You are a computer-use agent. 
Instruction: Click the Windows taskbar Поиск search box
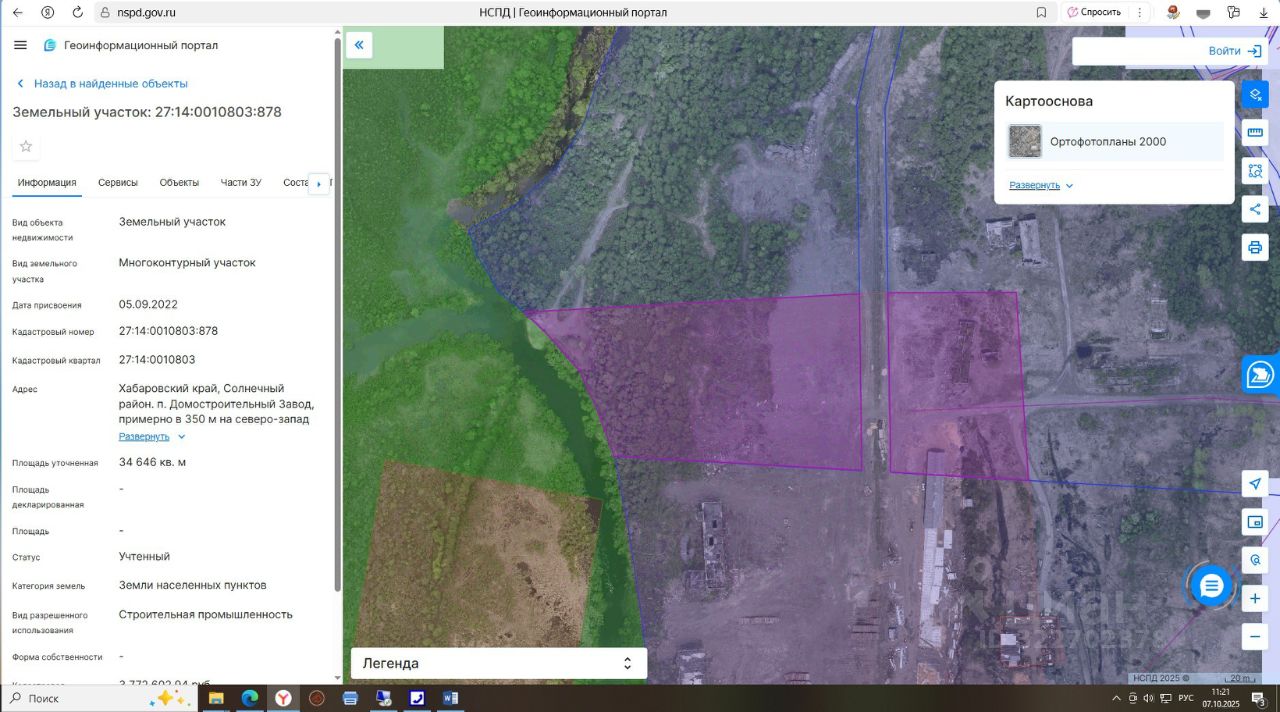pos(100,698)
